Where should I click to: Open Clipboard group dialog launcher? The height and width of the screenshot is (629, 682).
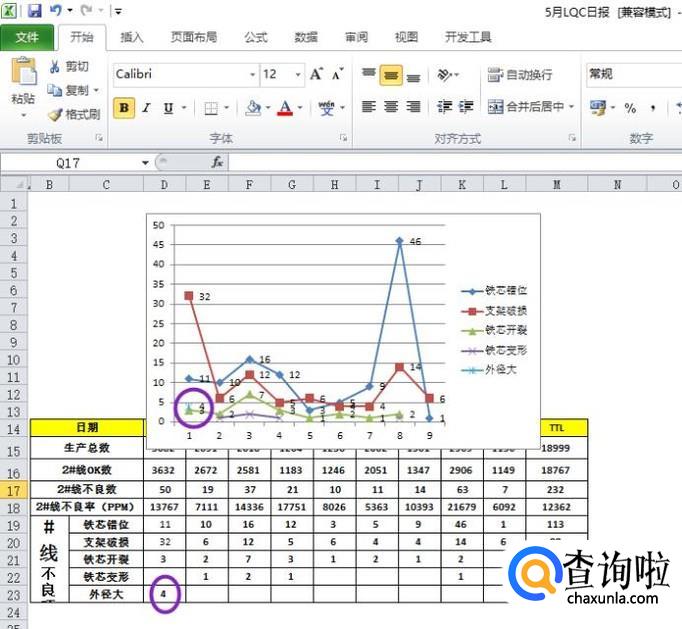pos(99,138)
